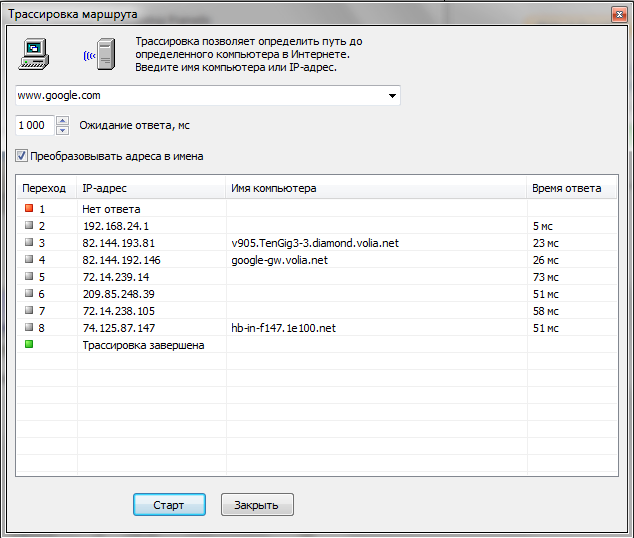Click the green trace completed status icon
The width and height of the screenshot is (634, 538).
coord(28,345)
